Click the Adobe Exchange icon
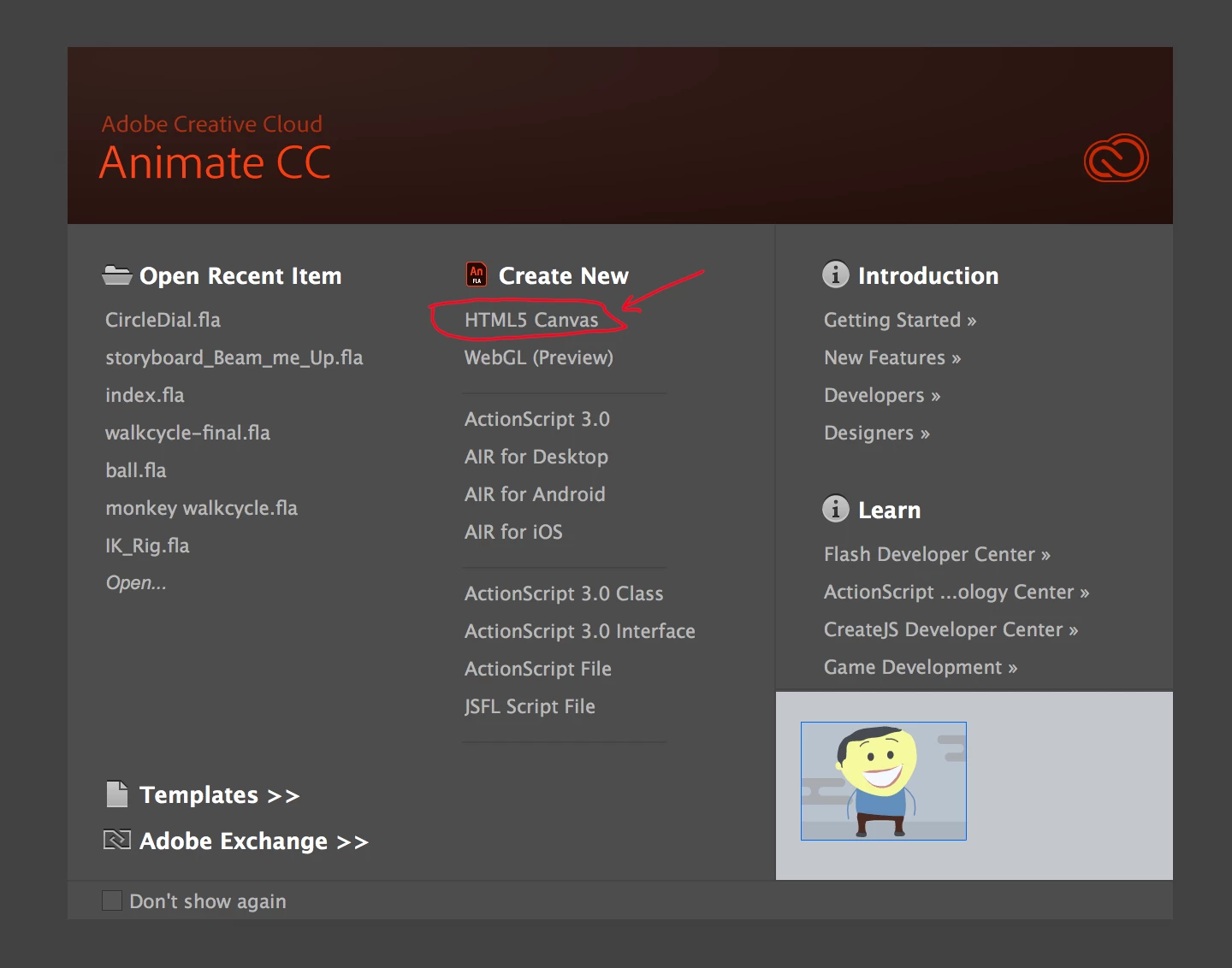The image size is (1232, 968). pyautogui.click(x=117, y=840)
